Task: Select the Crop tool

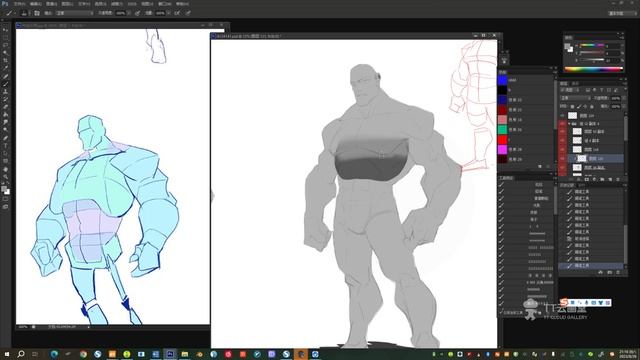Action: (5, 61)
